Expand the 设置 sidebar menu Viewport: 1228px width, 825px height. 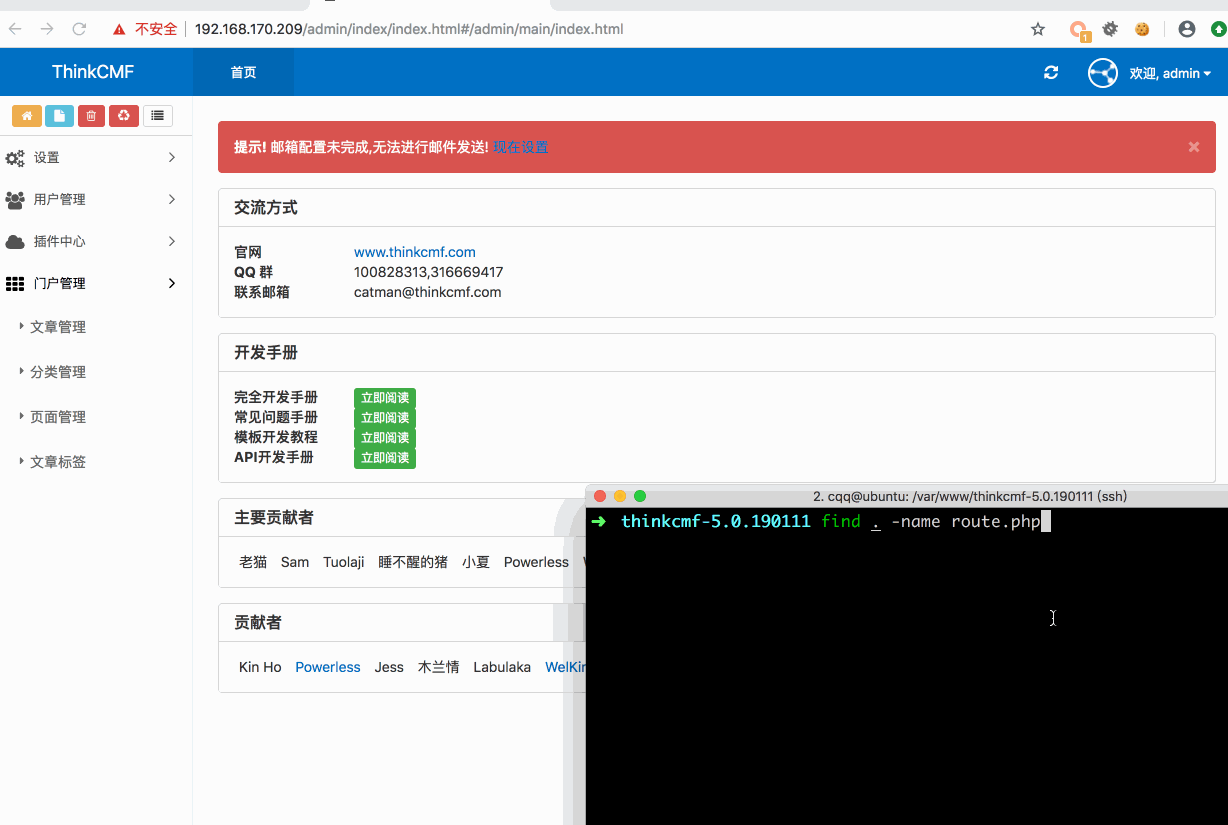click(90, 158)
